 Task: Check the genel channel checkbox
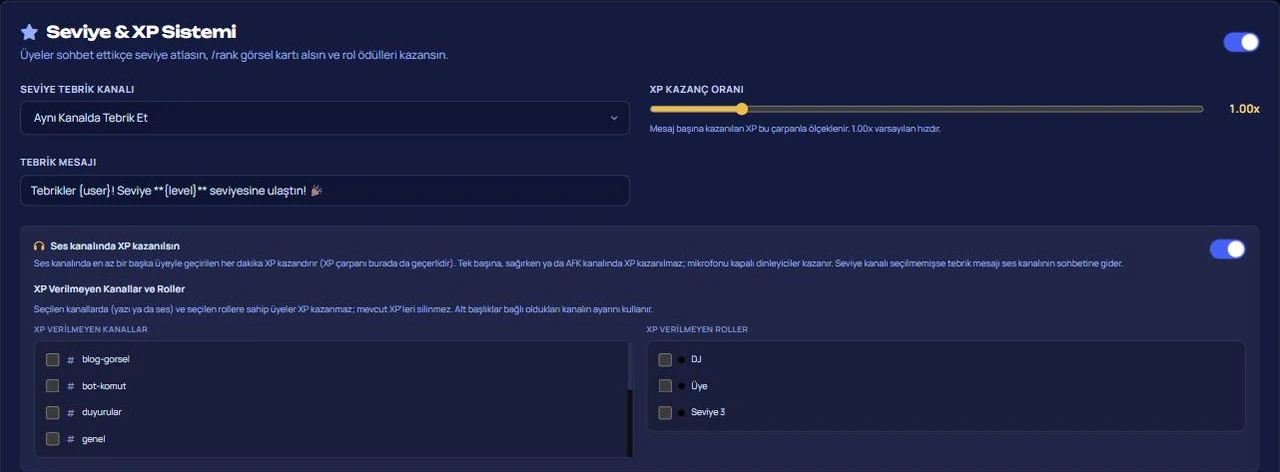52,439
